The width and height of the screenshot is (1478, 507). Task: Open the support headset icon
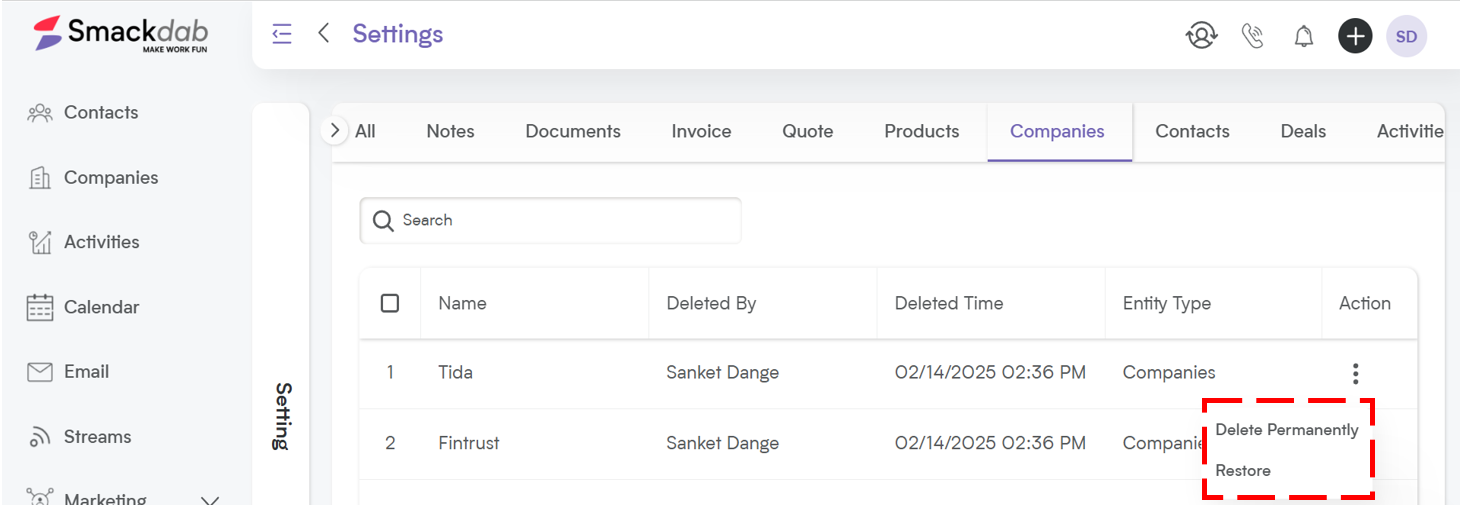(x=1201, y=36)
